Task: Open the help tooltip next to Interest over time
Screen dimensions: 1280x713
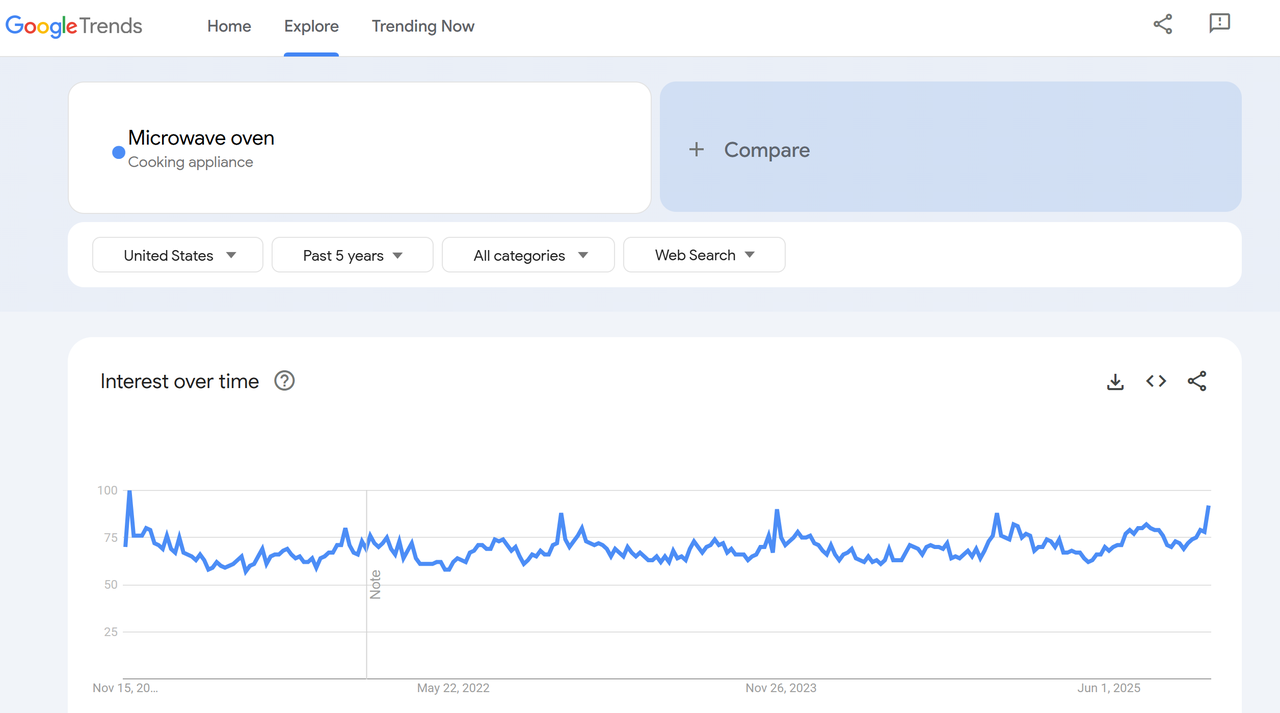Action: pos(284,381)
